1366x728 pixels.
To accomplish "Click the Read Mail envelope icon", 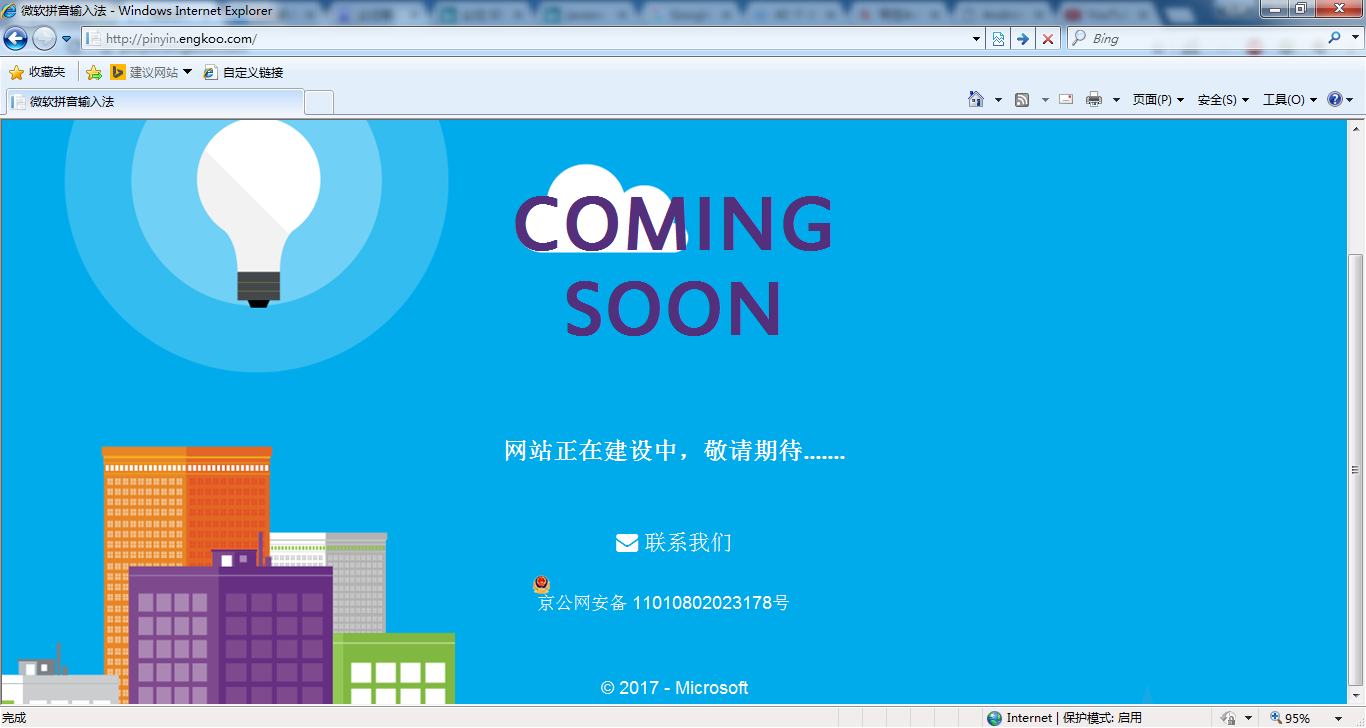I will click(x=1066, y=99).
